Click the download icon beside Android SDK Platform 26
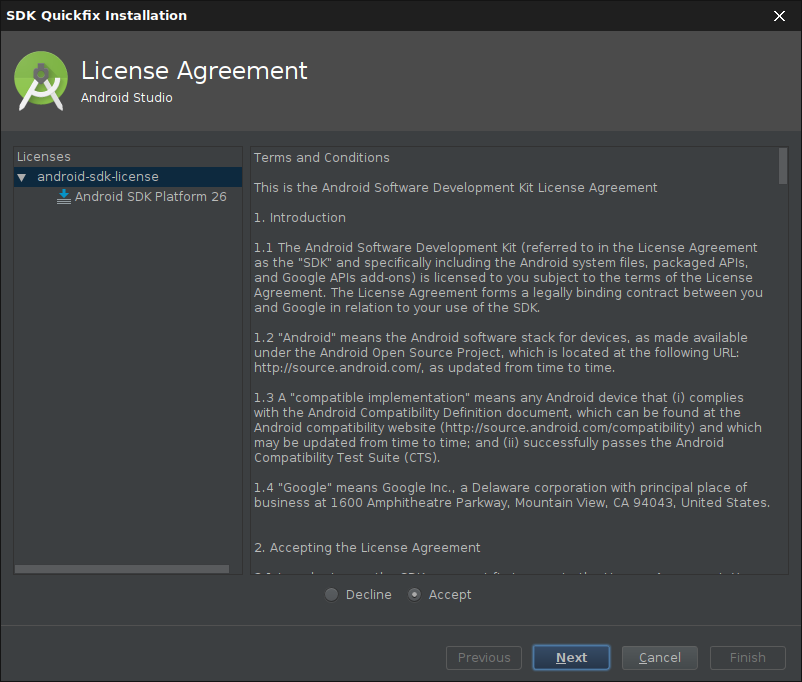Image resolution: width=802 pixels, height=682 pixels. coord(64,197)
